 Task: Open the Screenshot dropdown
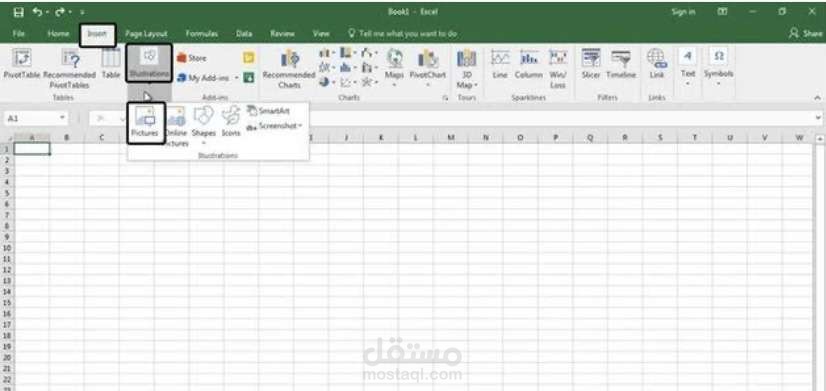pyautogui.click(x=274, y=126)
